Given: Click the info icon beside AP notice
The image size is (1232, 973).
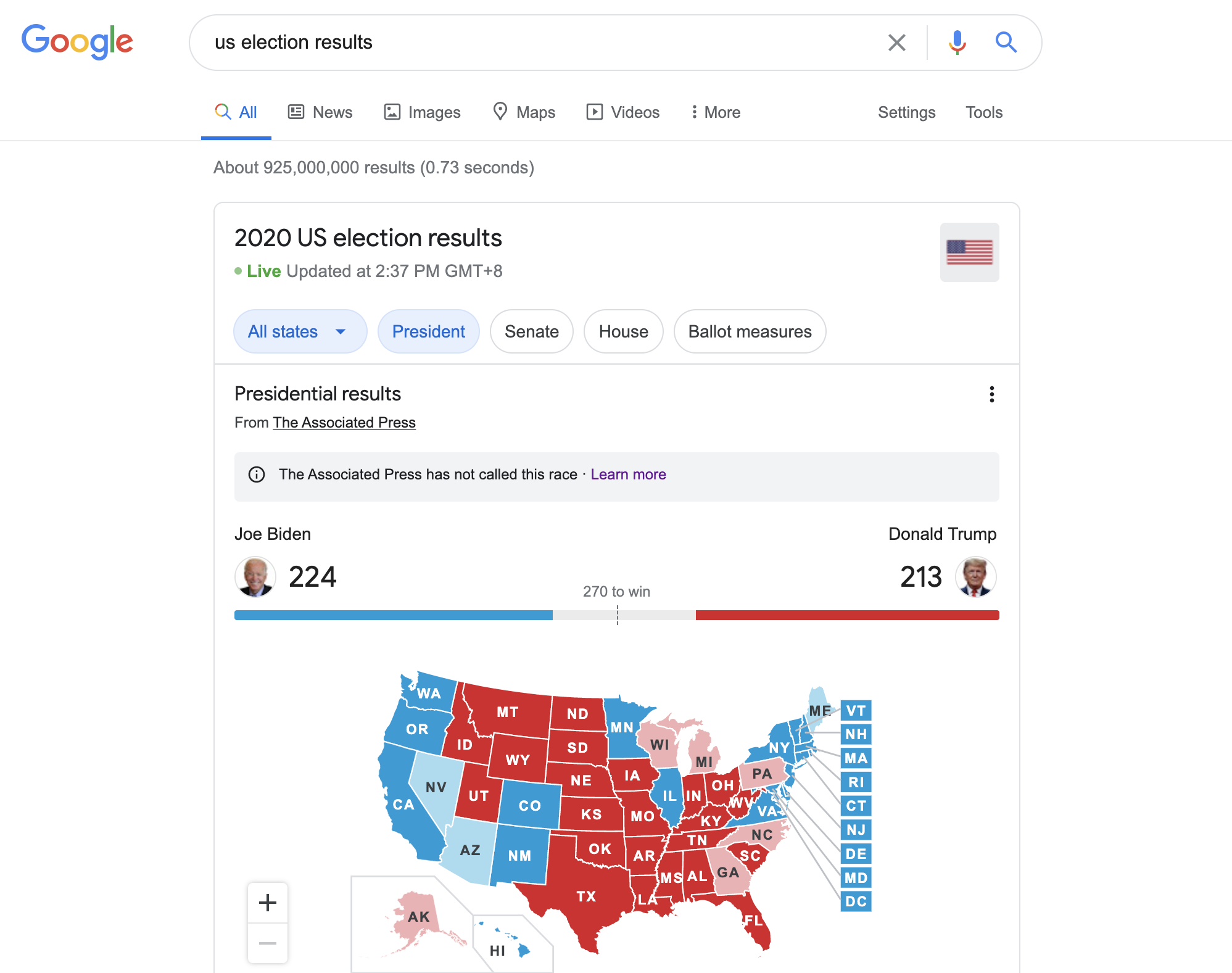Looking at the screenshot, I should 257,474.
